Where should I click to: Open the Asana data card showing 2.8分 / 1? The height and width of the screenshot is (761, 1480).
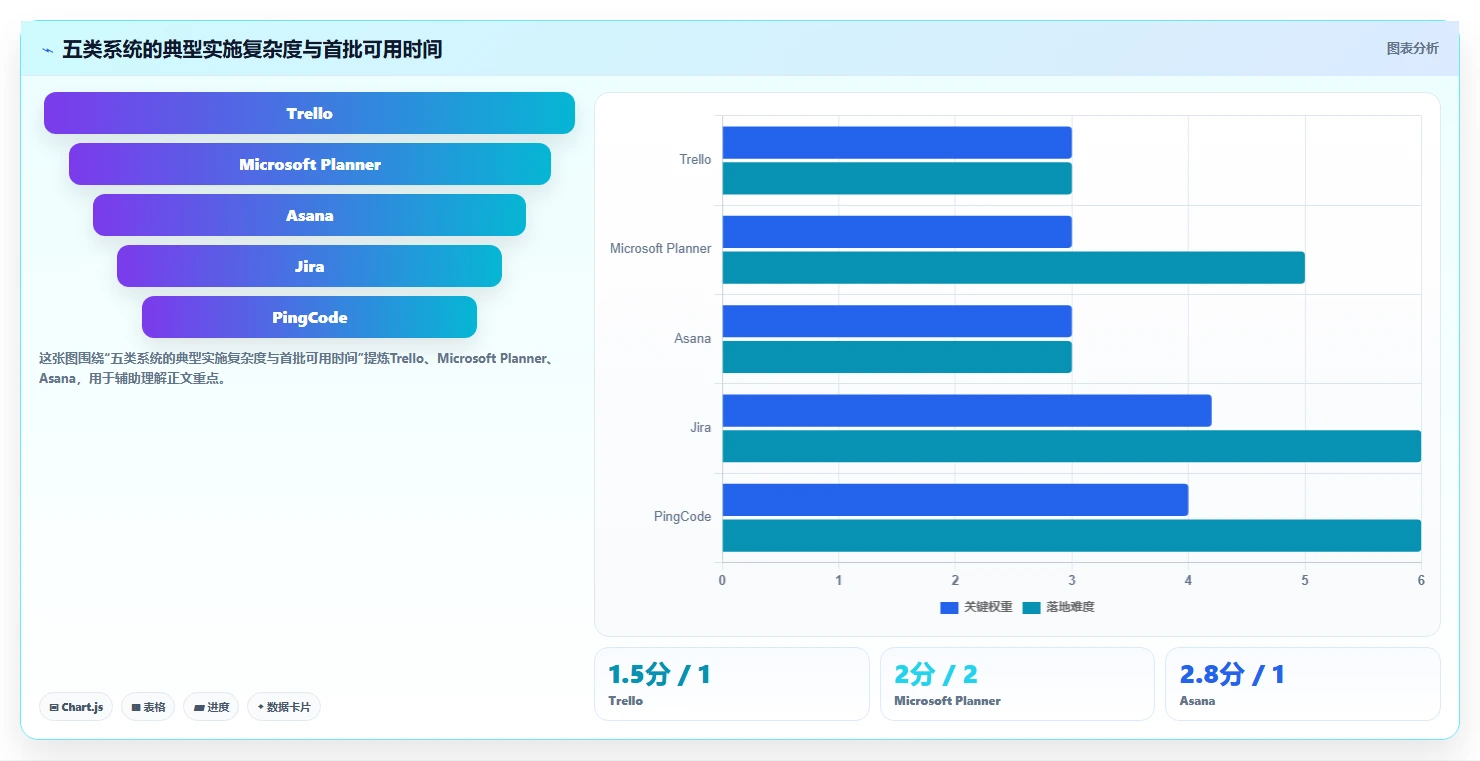pyautogui.click(x=1302, y=684)
